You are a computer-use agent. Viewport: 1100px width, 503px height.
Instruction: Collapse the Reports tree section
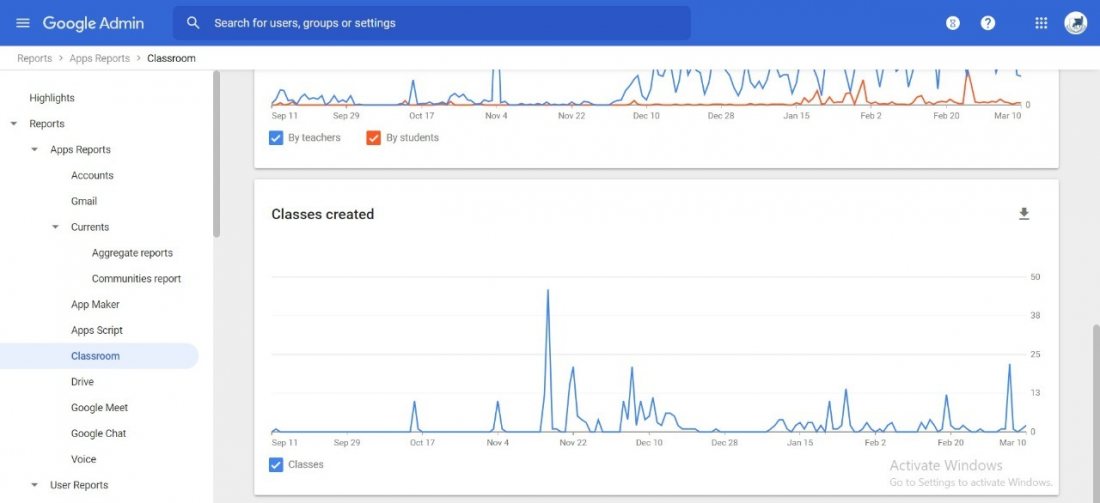tap(14, 124)
